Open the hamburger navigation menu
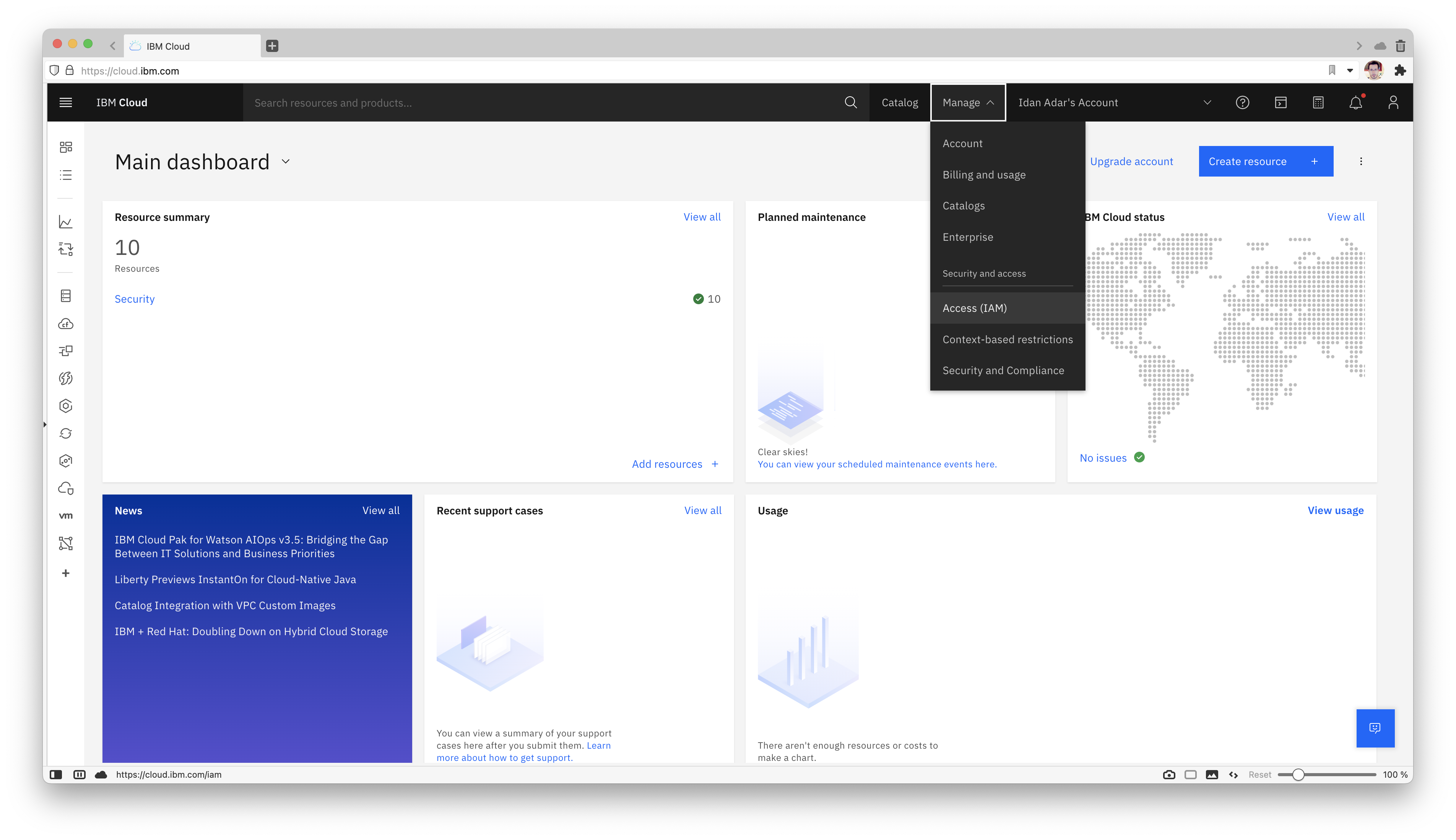1456x840 pixels. click(66, 102)
